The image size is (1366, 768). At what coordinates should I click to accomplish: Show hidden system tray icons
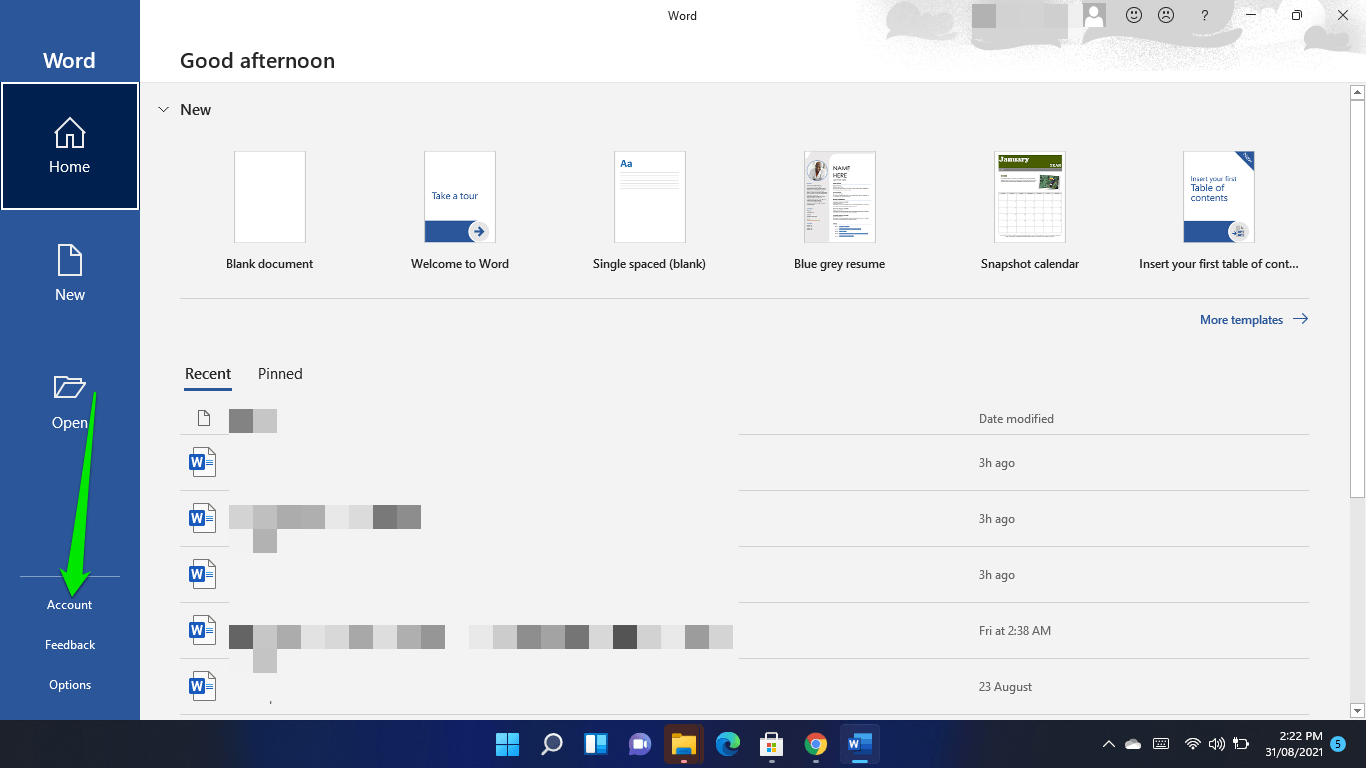click(x=1108, y=744)
